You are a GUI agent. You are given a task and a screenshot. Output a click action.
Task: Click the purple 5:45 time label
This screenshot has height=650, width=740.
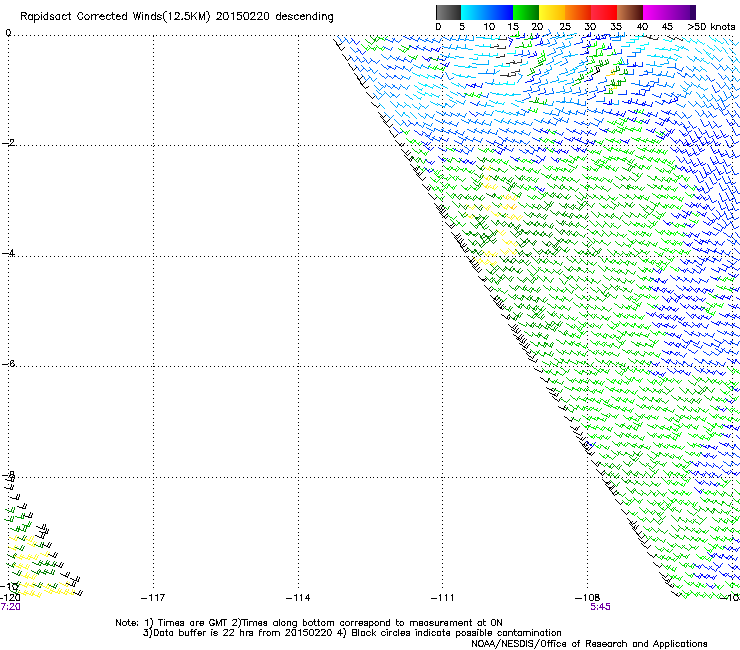[600, 607]
